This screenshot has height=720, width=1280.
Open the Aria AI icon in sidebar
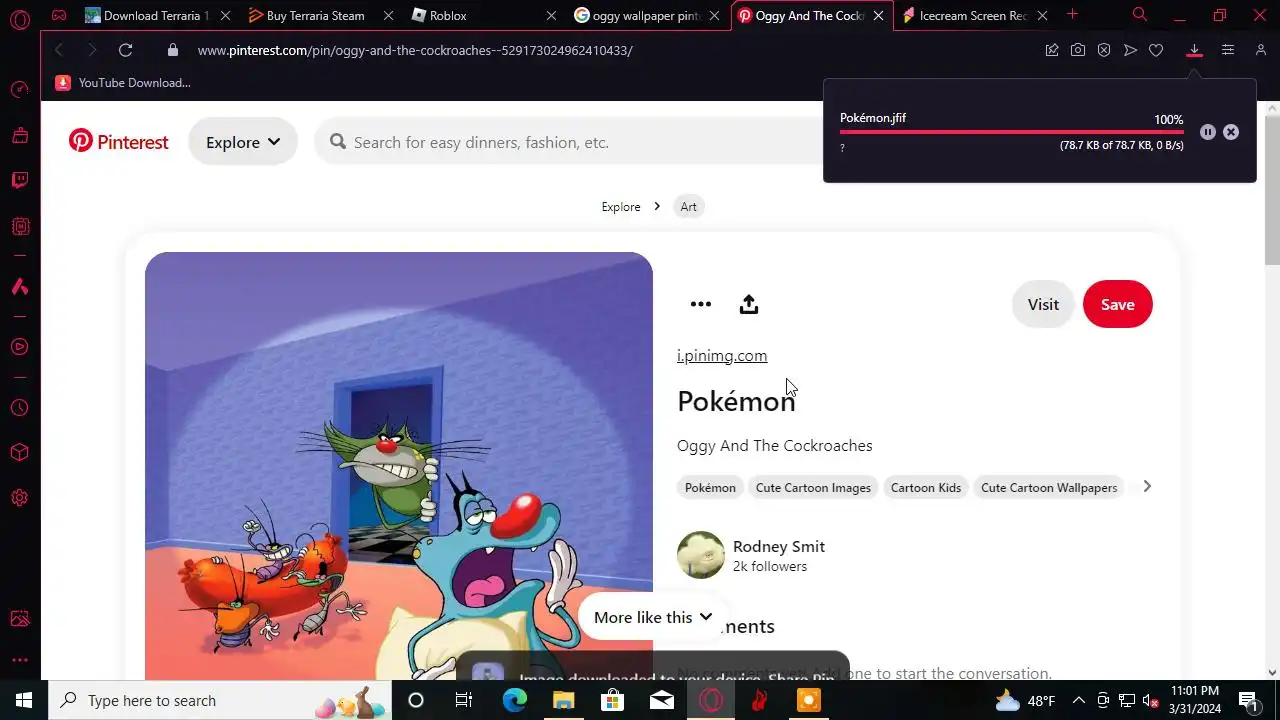19,287
